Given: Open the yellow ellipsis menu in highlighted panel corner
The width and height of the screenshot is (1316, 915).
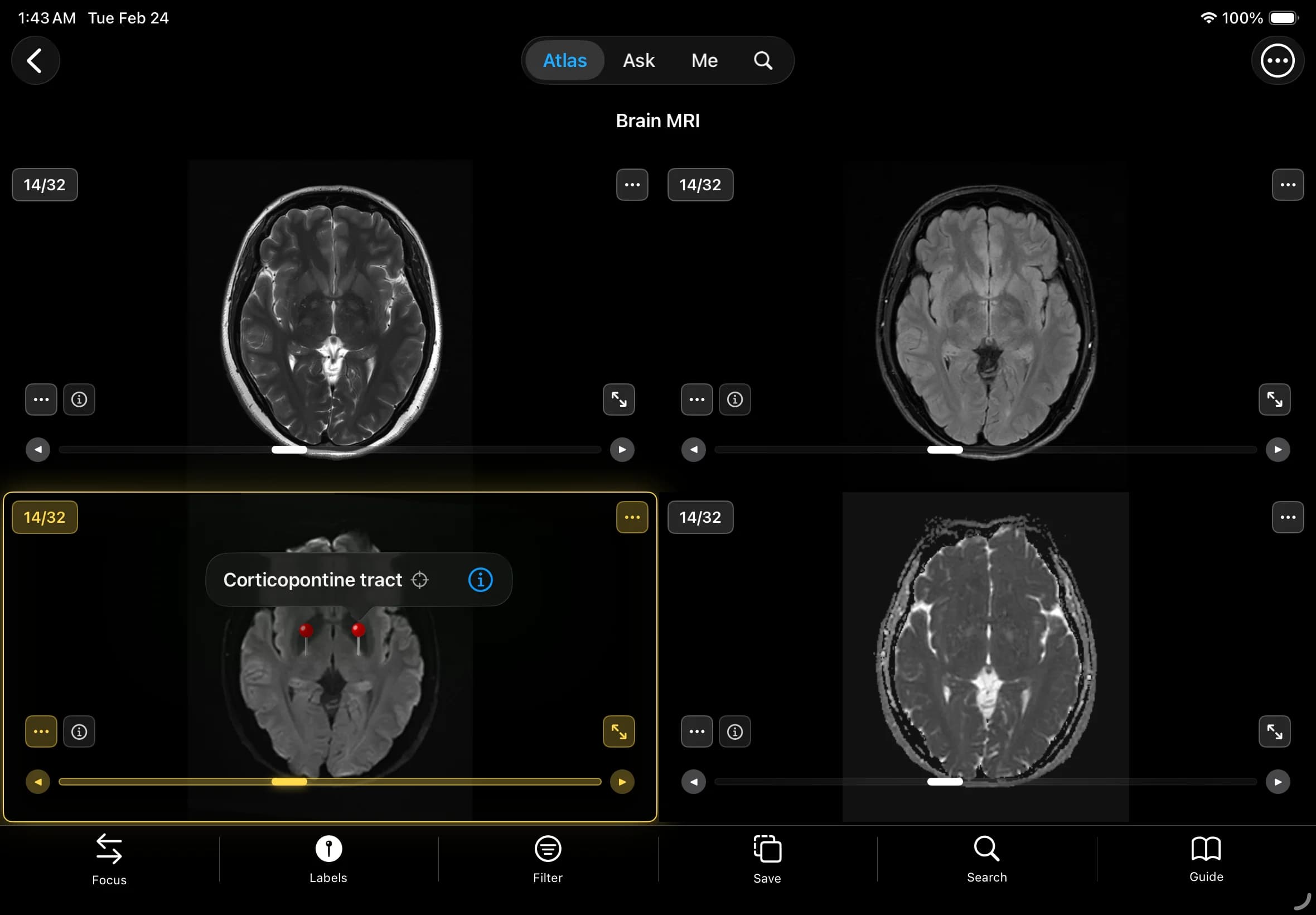Looking at the screenshot, I should (631, 517).
